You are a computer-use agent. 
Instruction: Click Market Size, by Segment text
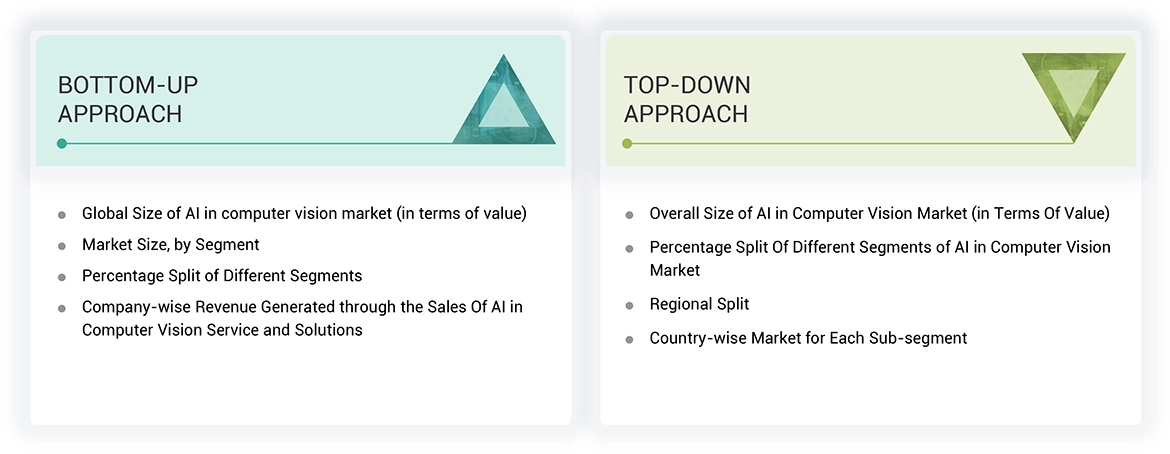(x=170, y=244)
